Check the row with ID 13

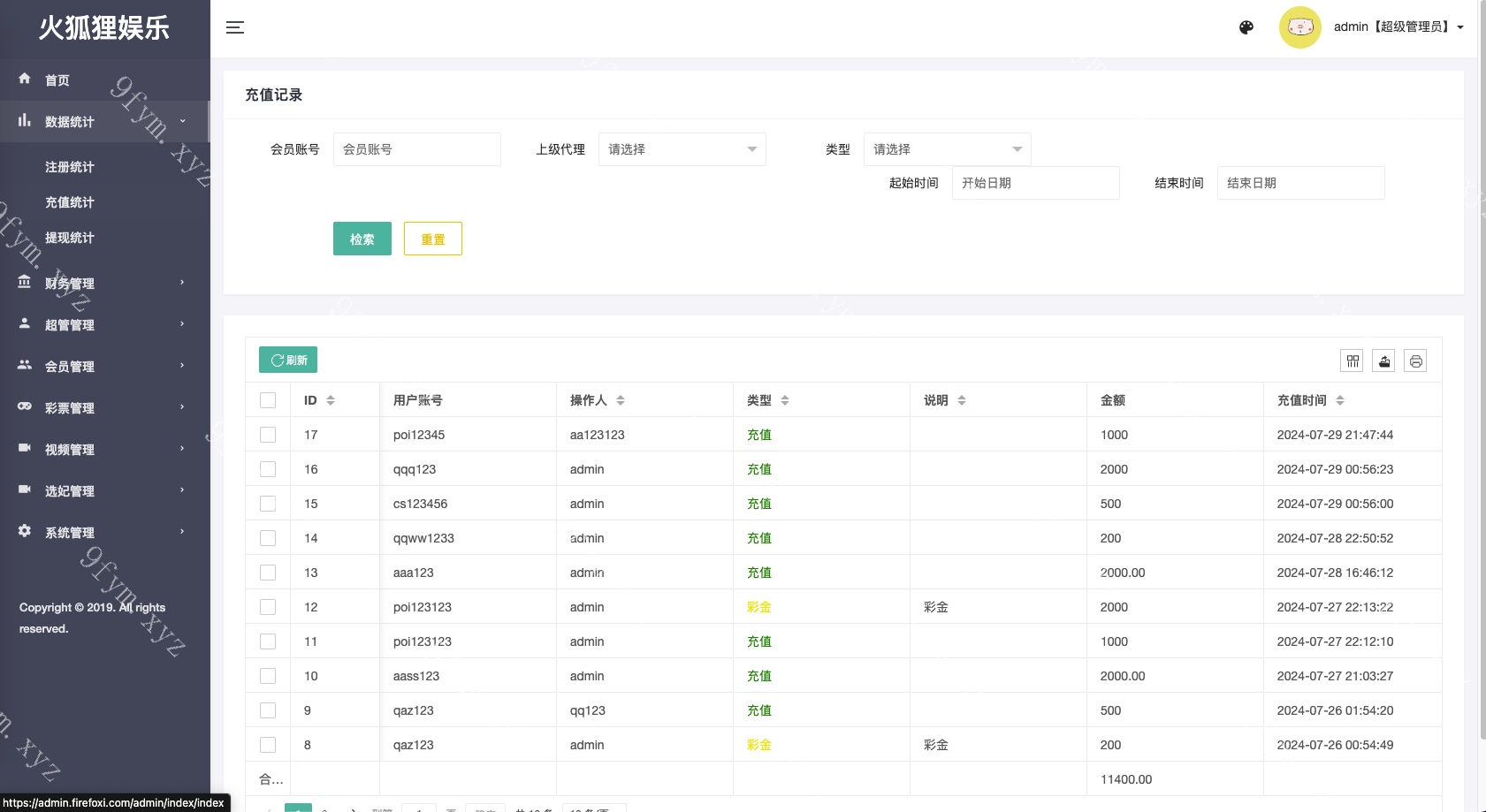[268, 573]
